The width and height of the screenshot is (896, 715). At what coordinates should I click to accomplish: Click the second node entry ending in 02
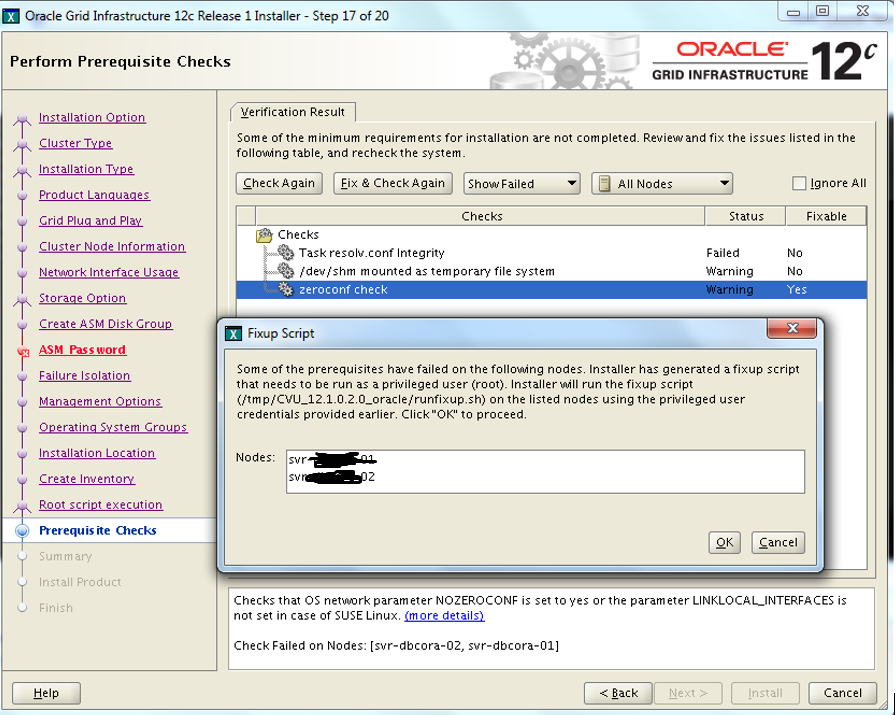coord(332,477)
